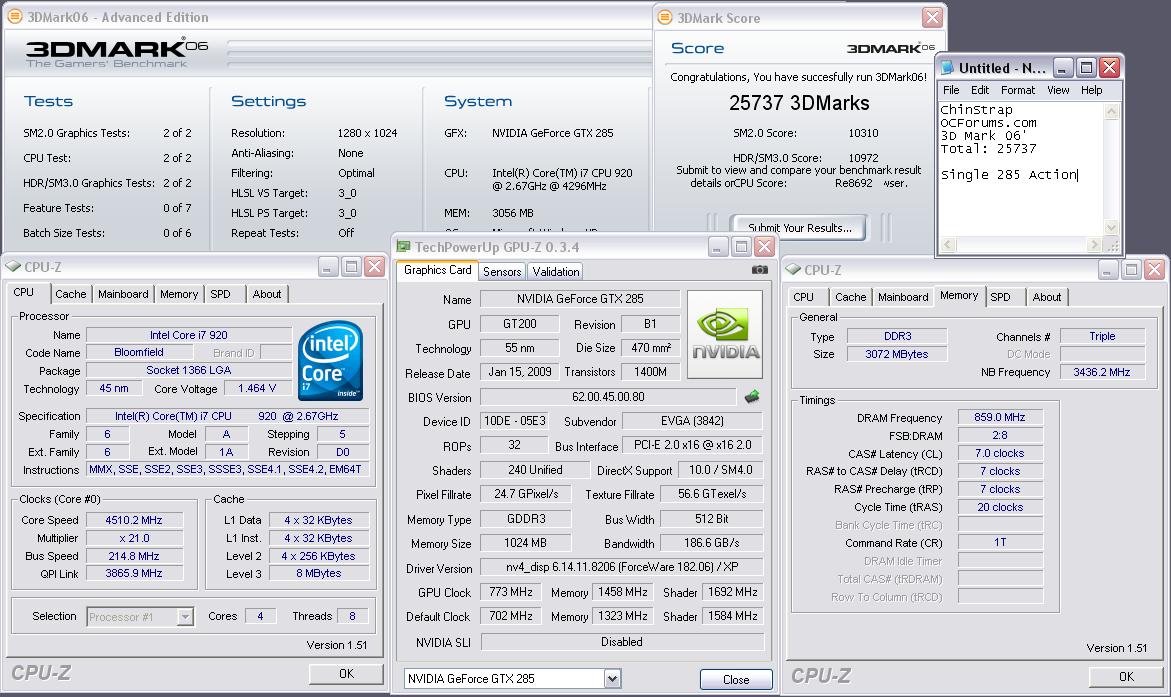
Task: Open Mainboard tab in right CPU-Z
Action: pos(903,297)
